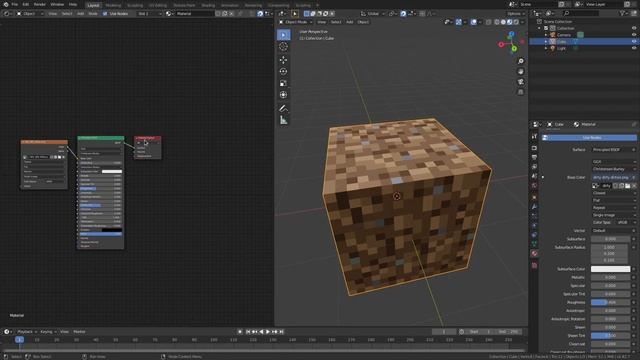Select the Select Box tool in viewport
The height and width of the screenshot is (360, 640).
[x=283, y=35]
